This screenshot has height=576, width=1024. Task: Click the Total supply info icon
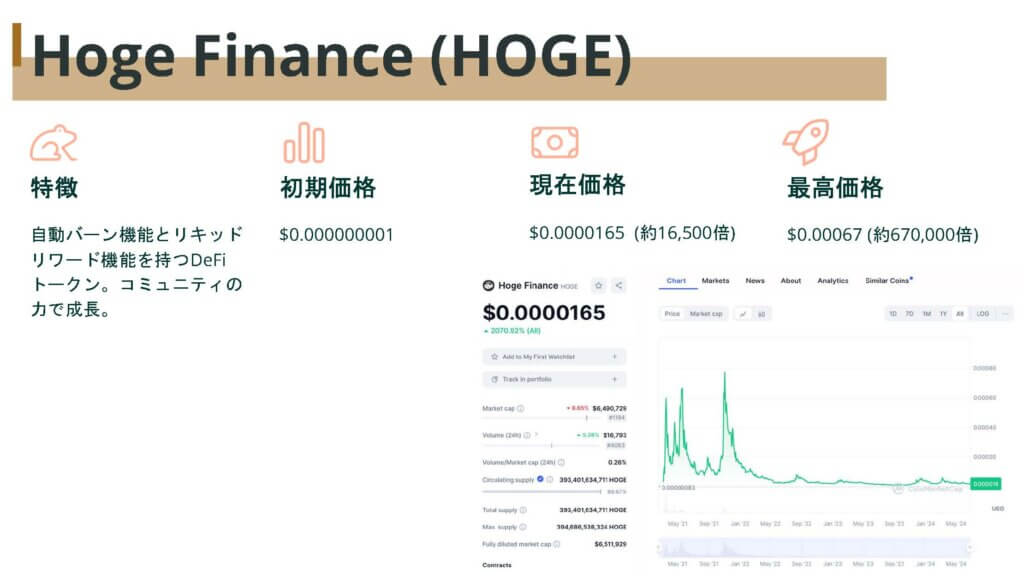click(522, 510)
